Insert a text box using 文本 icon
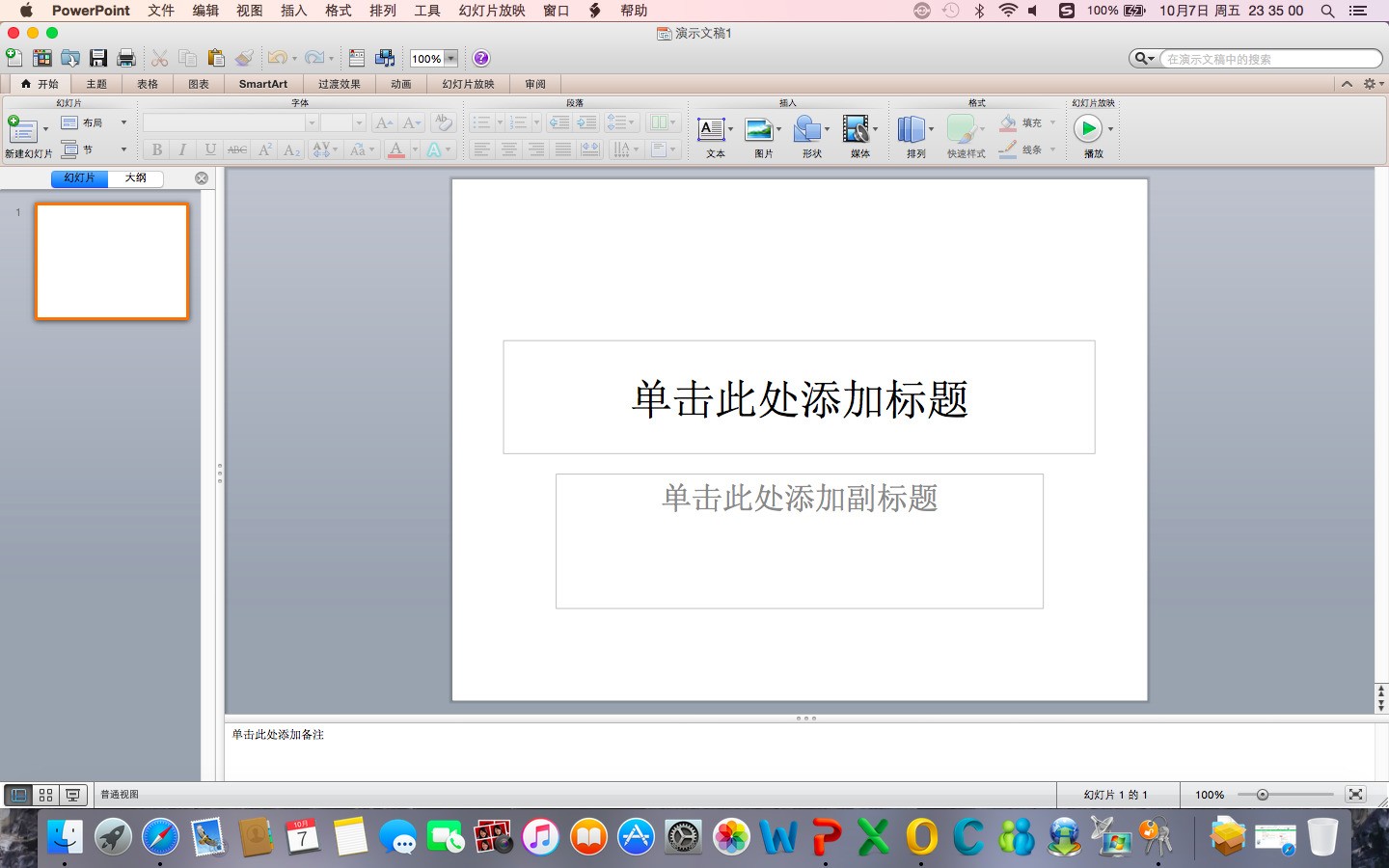The width and height of the screenshot is (1389, 868). pos(712,130)
